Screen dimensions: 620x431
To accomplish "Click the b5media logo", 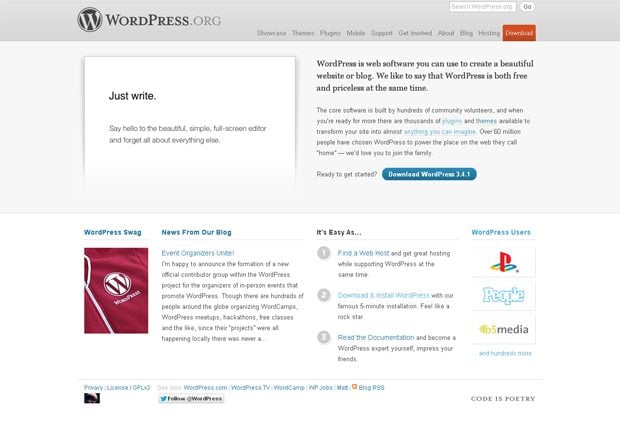I will click(x=503, y=329).
